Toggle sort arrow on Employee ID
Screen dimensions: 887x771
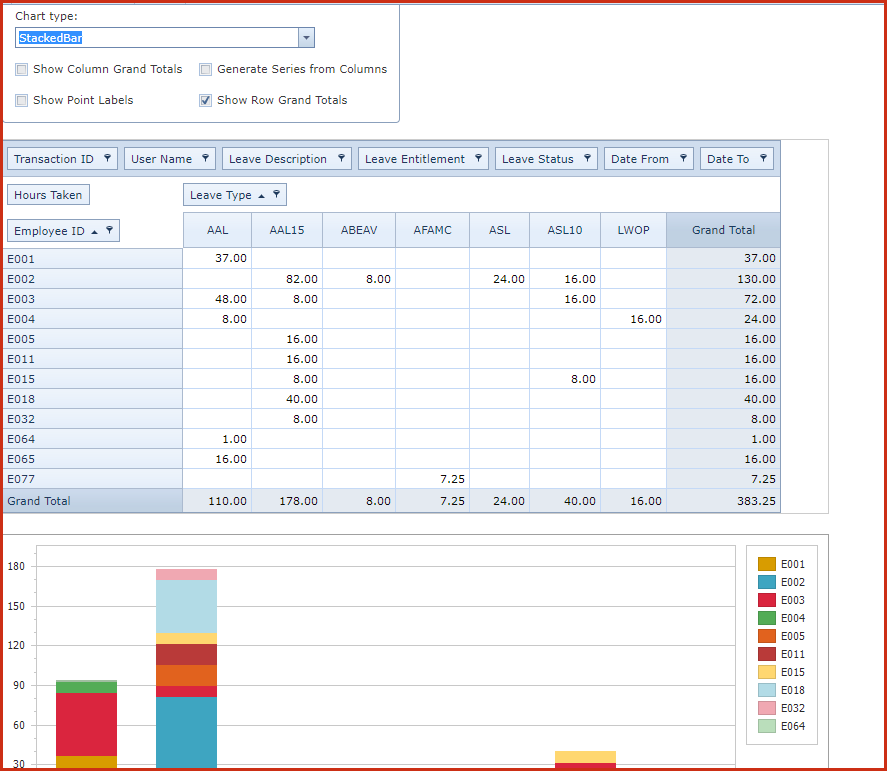[94, 231]
